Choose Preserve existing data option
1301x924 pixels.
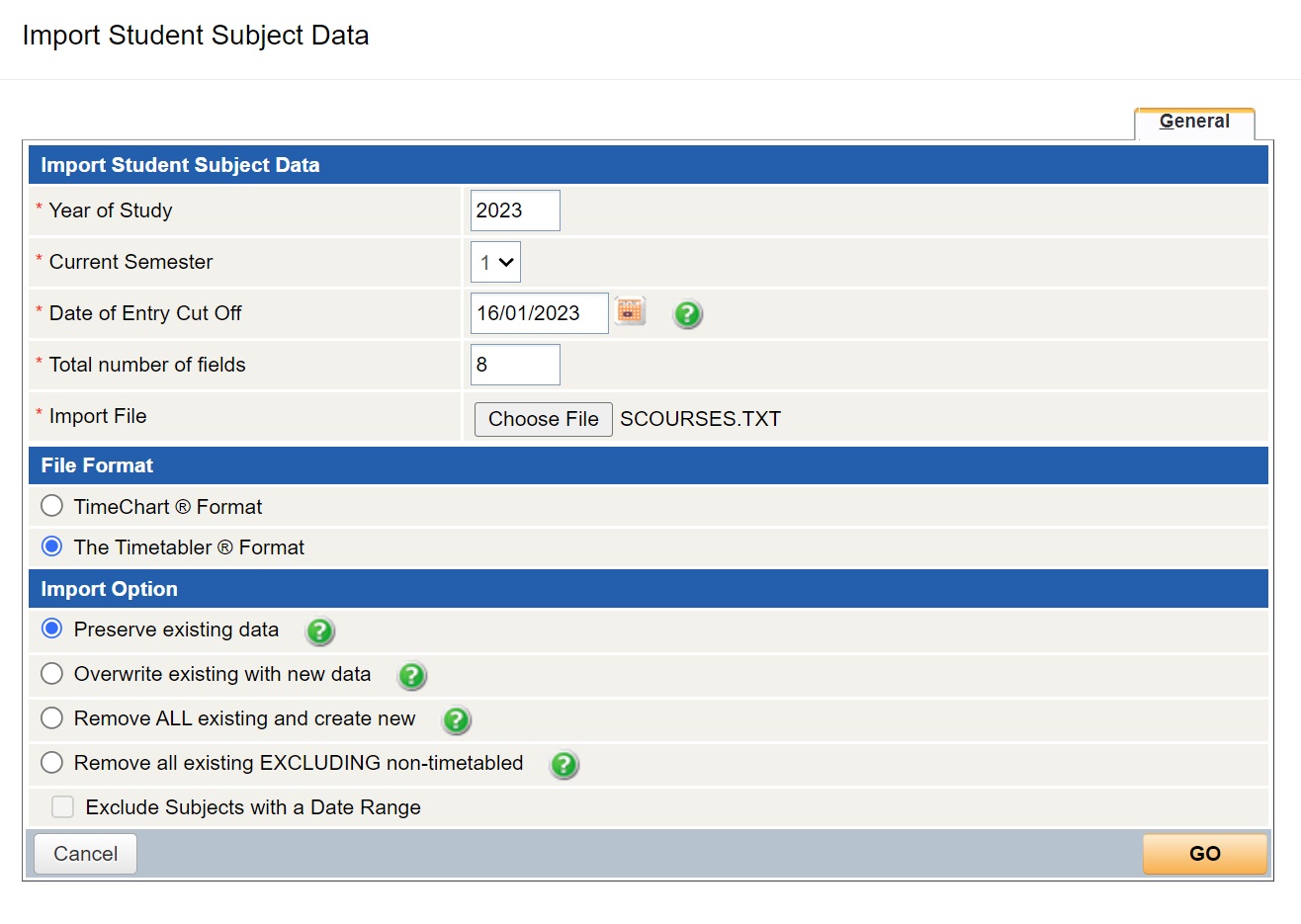click(x=52, y=629)
